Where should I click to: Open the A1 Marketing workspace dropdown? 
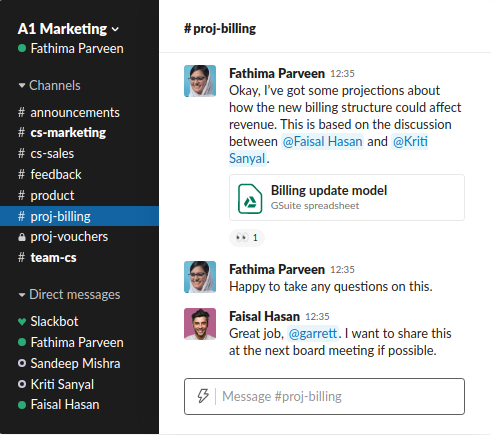tap(68, 29)
